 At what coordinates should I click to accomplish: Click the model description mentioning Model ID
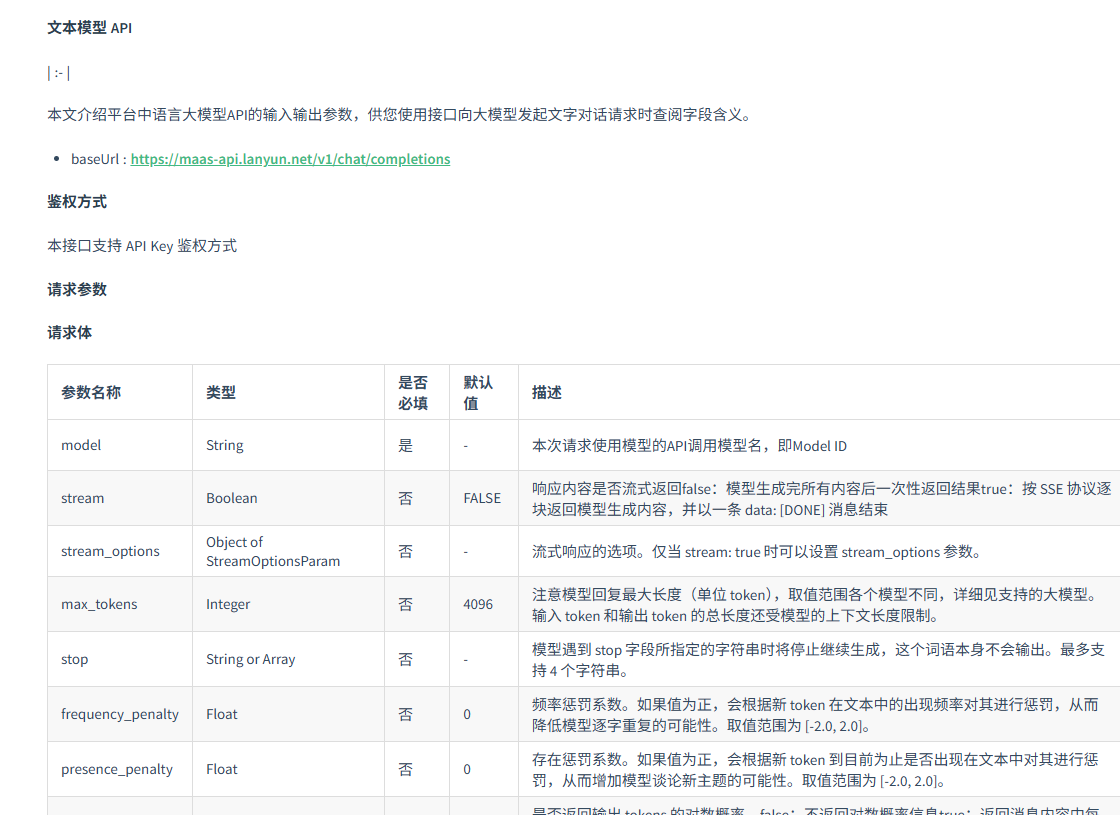(689, 446)
